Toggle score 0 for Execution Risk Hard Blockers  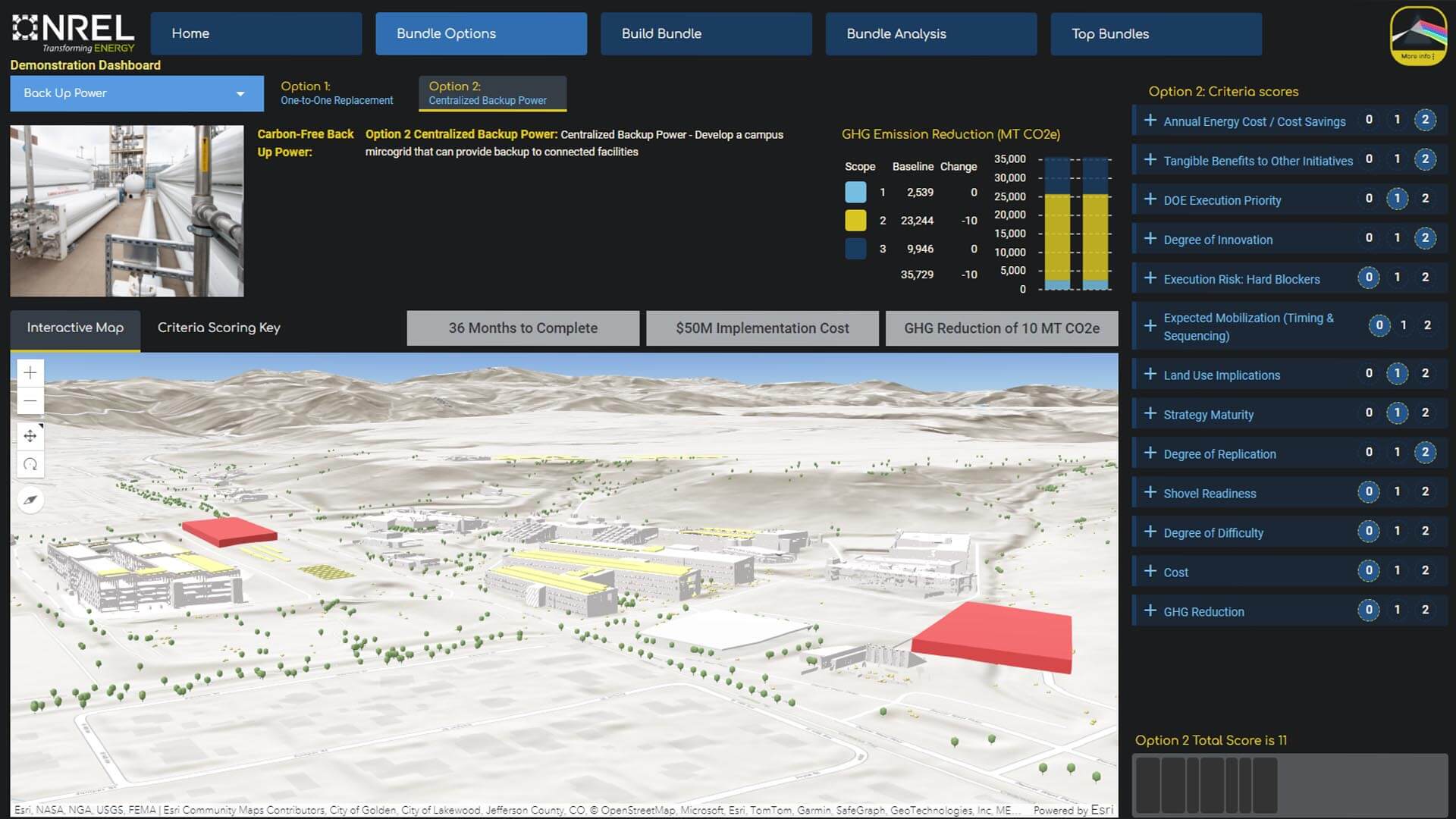pyautogui.click(x=1367, y=277)
